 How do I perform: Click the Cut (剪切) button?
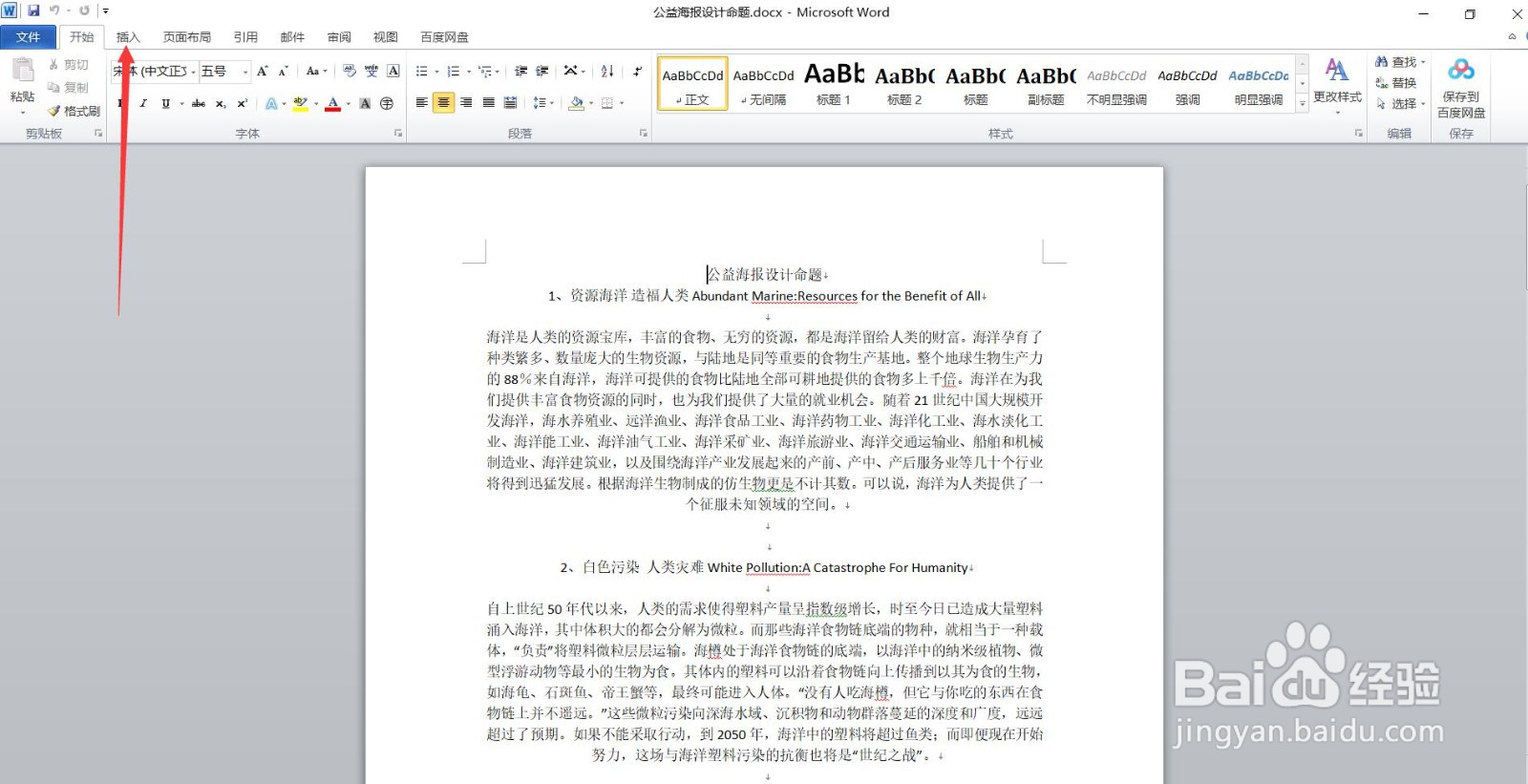click(x=69, y=65)
